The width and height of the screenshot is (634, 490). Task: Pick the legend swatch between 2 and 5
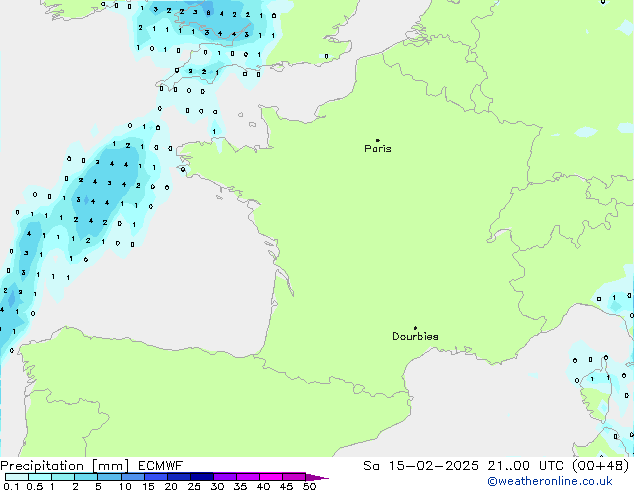pyautogui.click(x=86, y=477)
